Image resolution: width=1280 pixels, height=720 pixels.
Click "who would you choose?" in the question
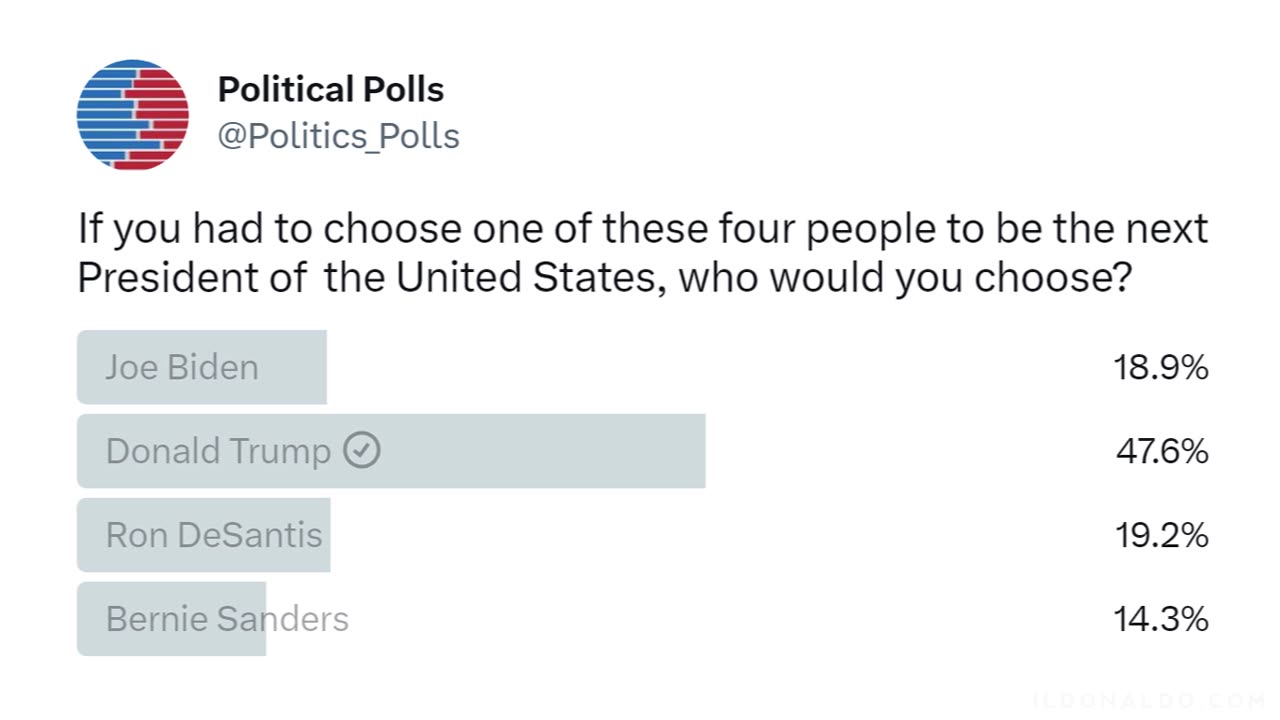click(x=905, y=279)
